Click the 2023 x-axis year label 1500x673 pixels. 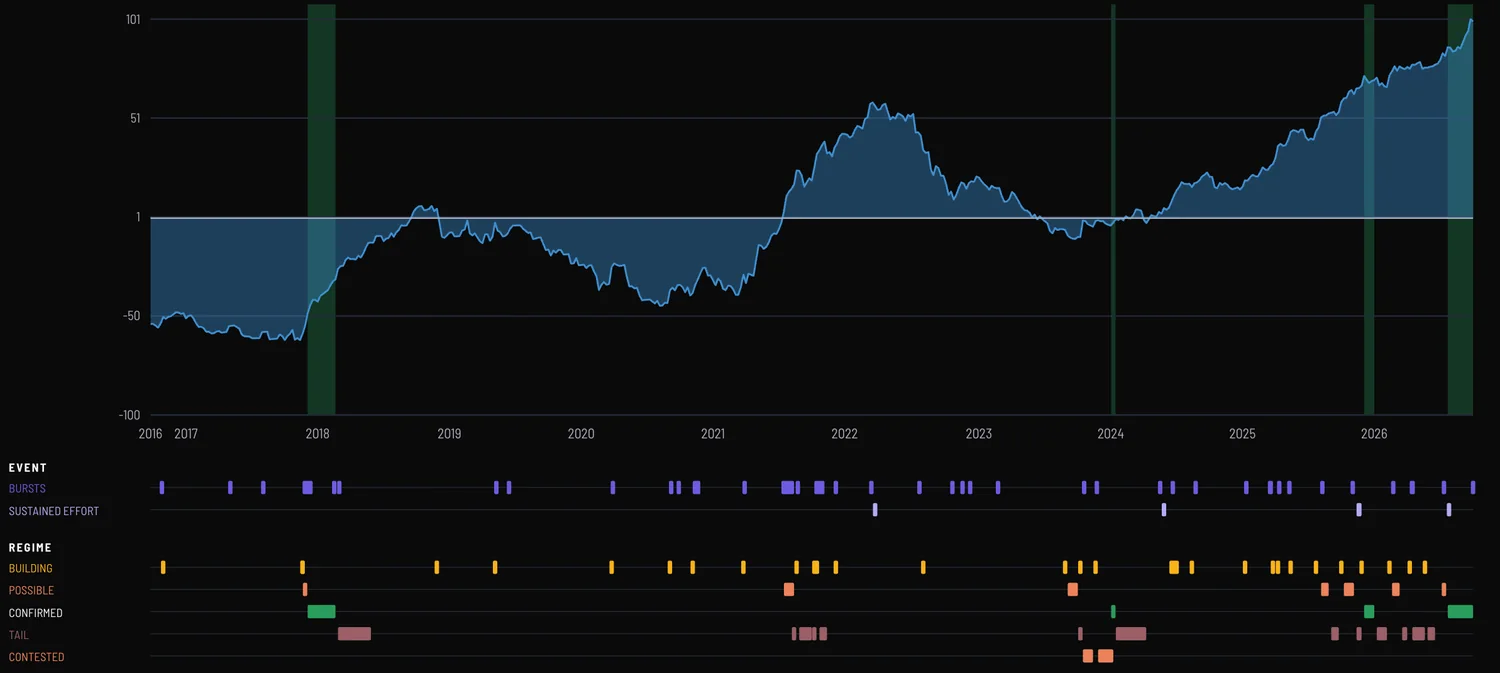(979, 434)
